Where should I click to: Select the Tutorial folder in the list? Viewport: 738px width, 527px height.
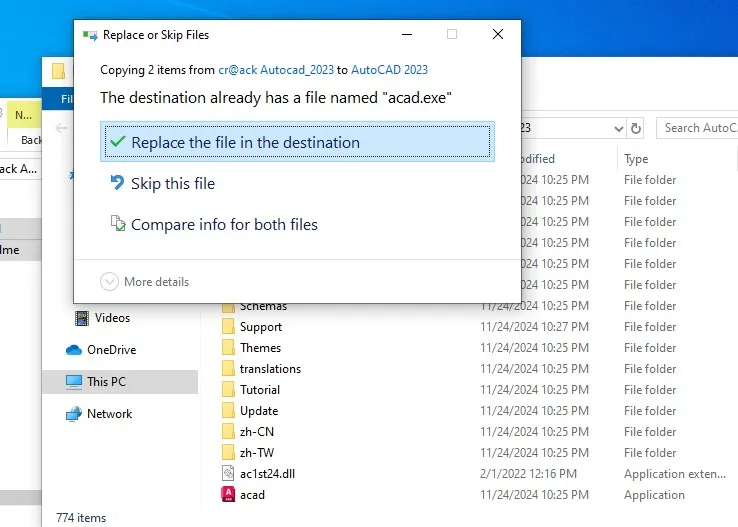click(259, 390)
